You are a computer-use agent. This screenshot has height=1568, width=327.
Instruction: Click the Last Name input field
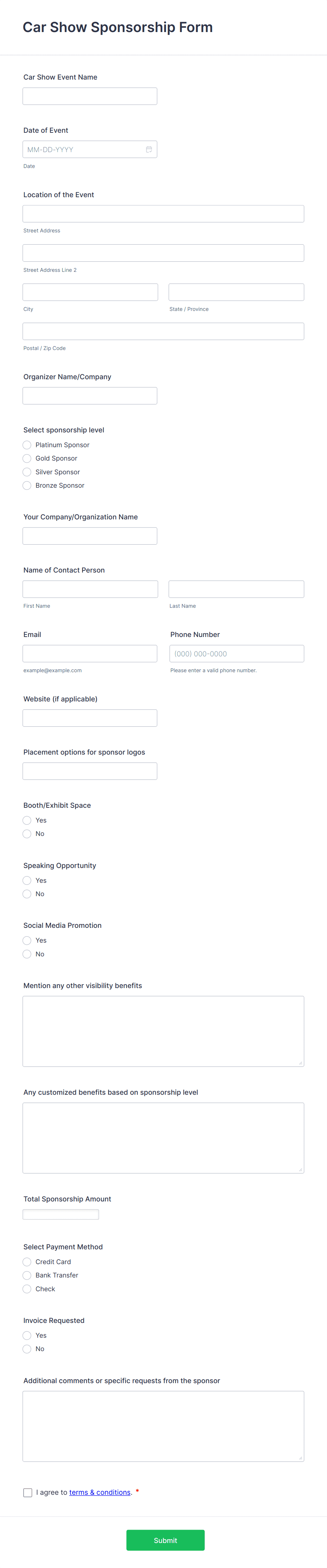(236, 589)
